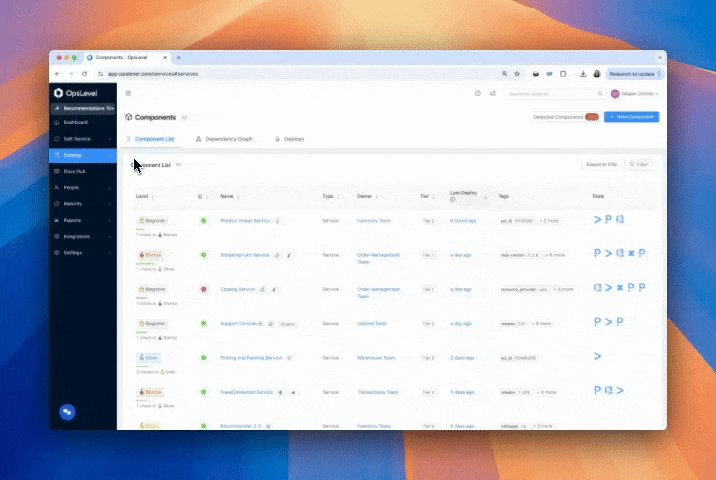This screenshot has width=716, height=480.
Task: Click first tool icon in Product Image Service row
Action: coord(597,219)
